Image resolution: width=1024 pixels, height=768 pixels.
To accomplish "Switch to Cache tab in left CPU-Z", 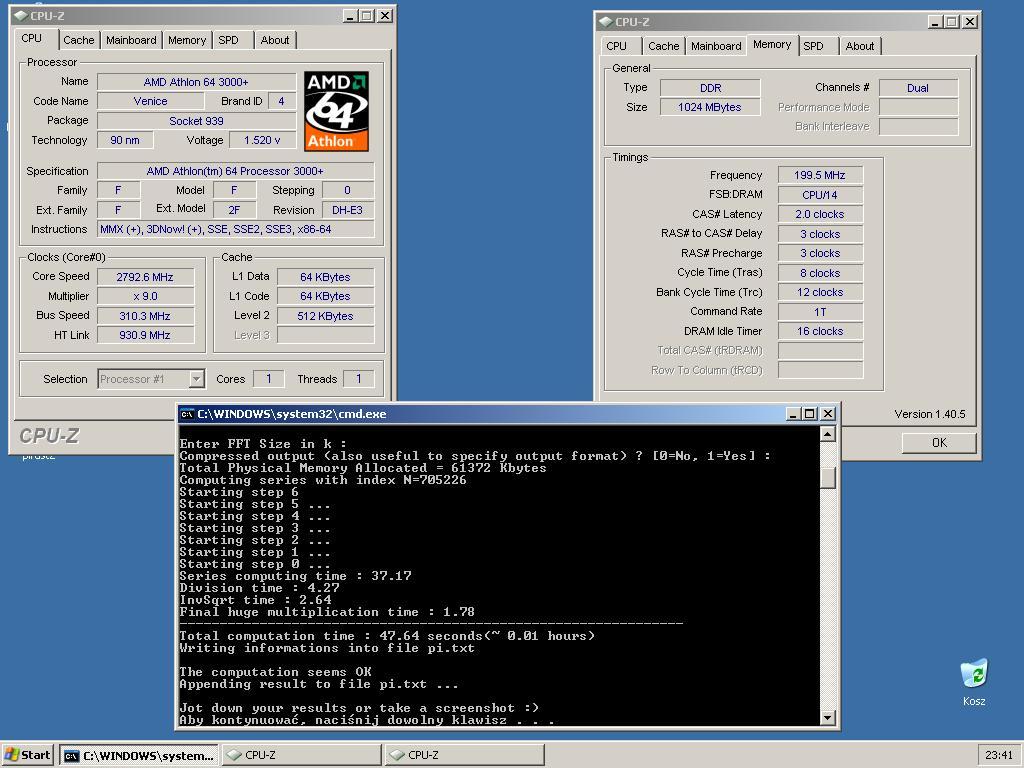I will (x=78, y=40).
